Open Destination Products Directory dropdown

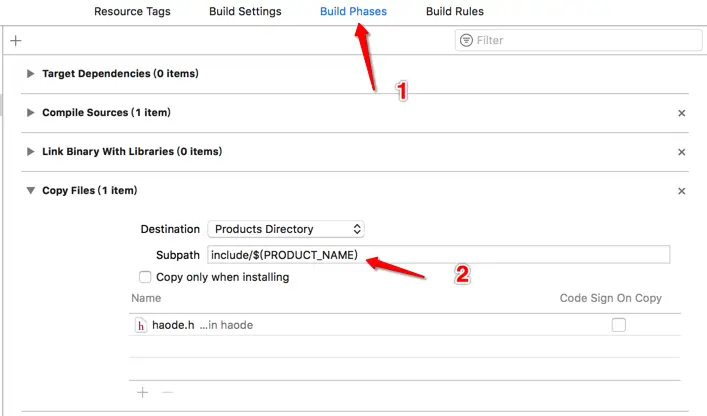pyautogui.click(x=286, y=229)
